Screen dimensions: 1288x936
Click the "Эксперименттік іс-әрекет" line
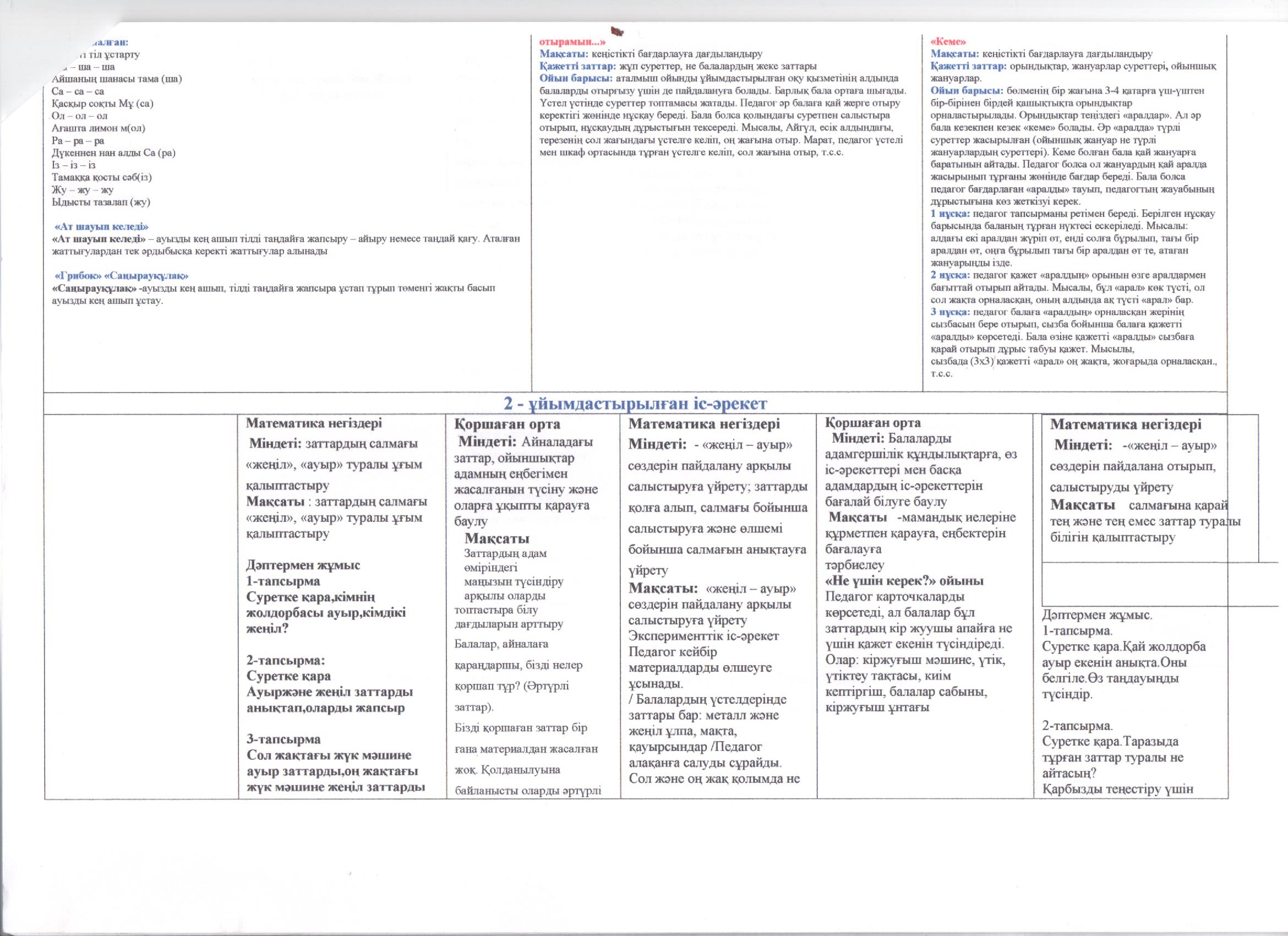tap(703, 635)
